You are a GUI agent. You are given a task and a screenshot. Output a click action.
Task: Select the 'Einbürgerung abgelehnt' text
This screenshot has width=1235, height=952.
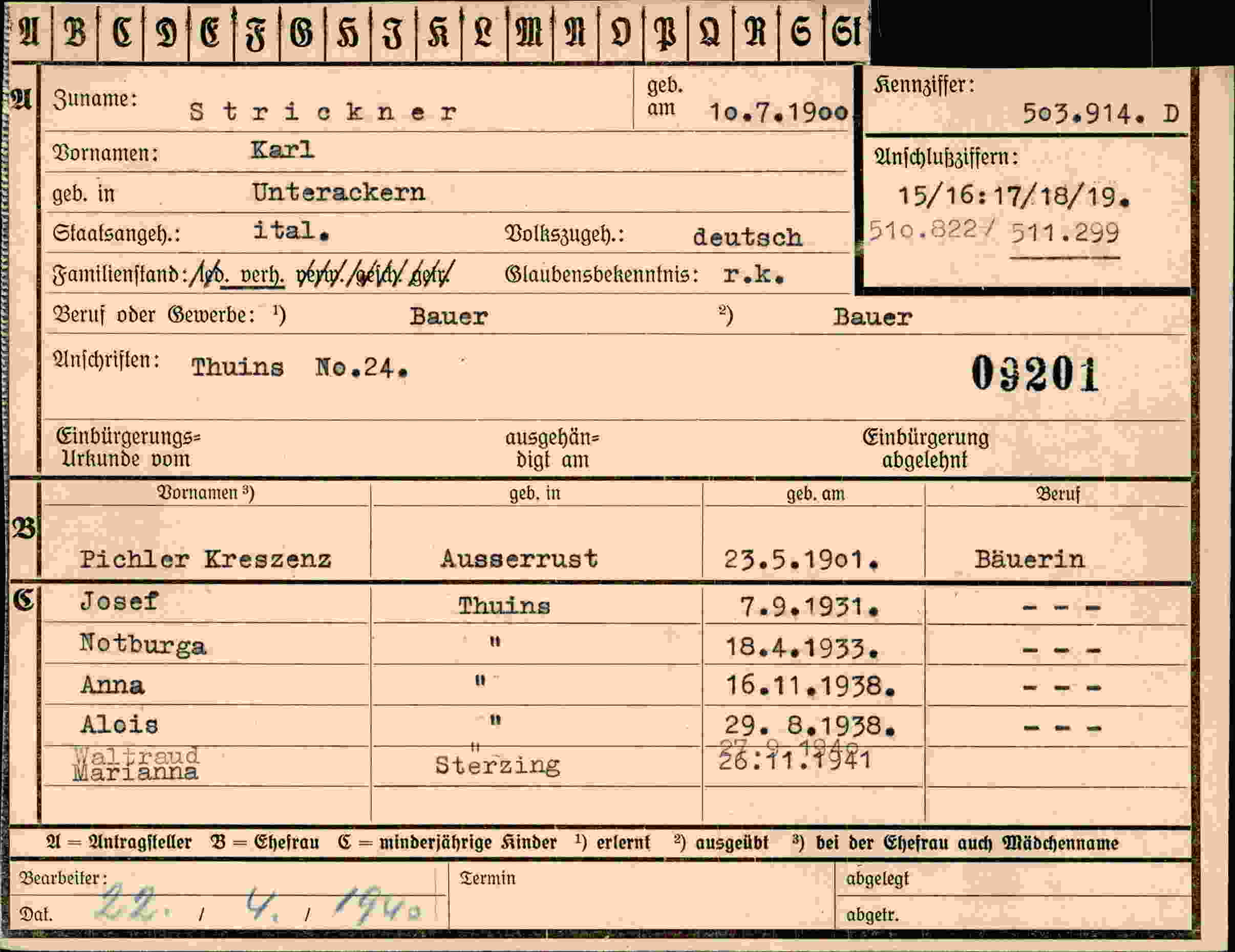point(925,448)
